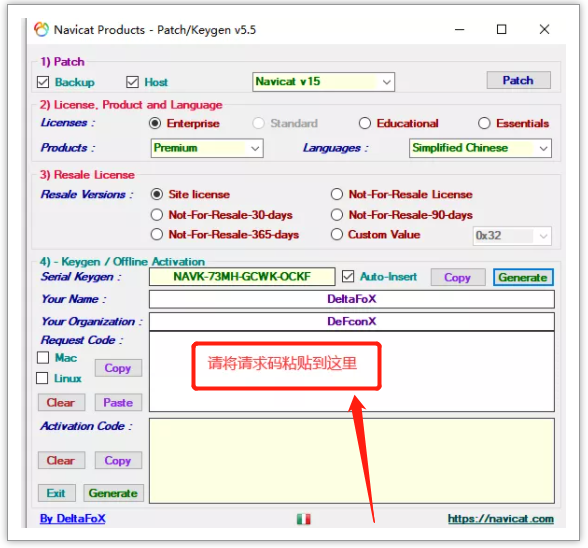Minimize the Patch/Keygen window
Image resolution: width=588 pixels, height=548 pixels.
click(x=460, y=29)
